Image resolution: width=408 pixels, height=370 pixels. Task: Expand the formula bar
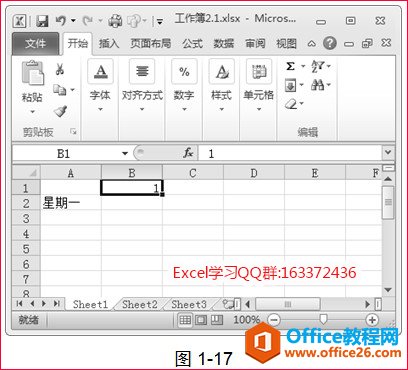pos(388,152)
